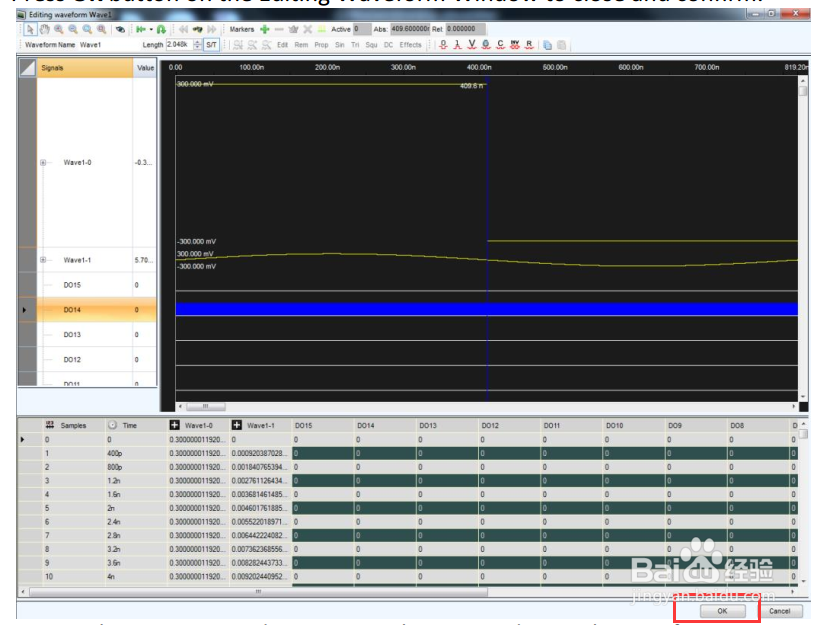Click the Cancel button

pos(780,611)
